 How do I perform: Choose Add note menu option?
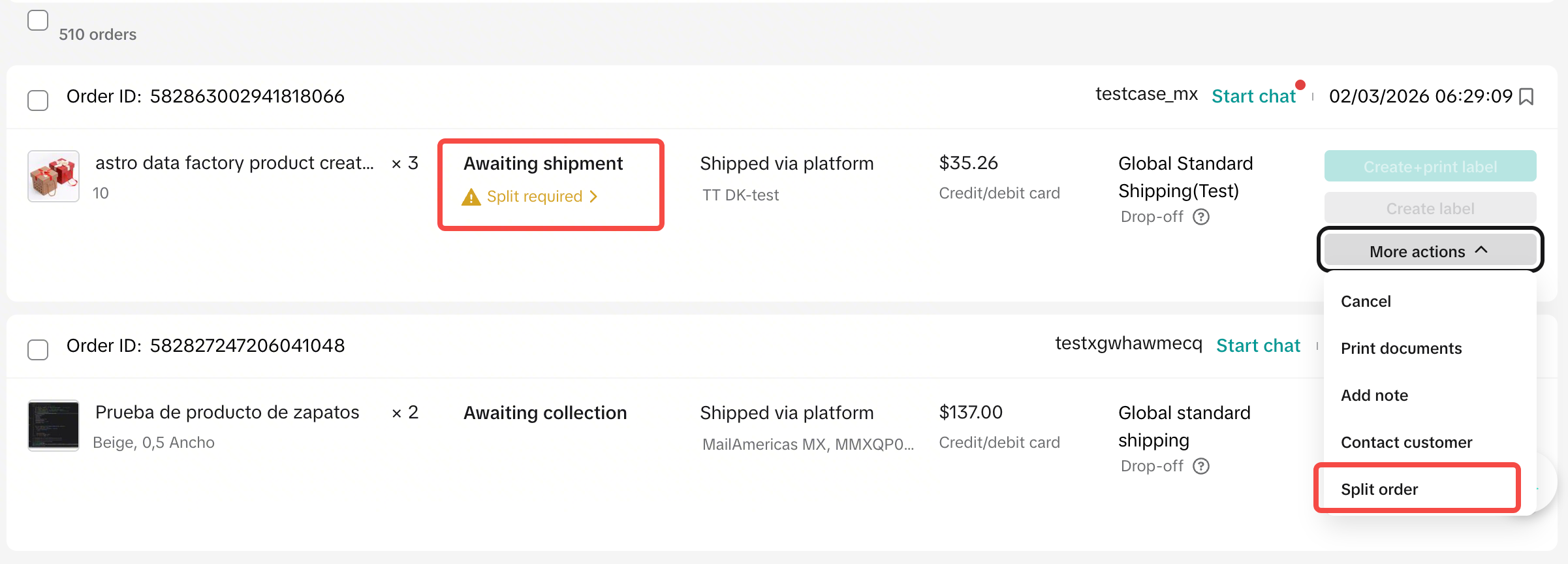point(1374,396)
